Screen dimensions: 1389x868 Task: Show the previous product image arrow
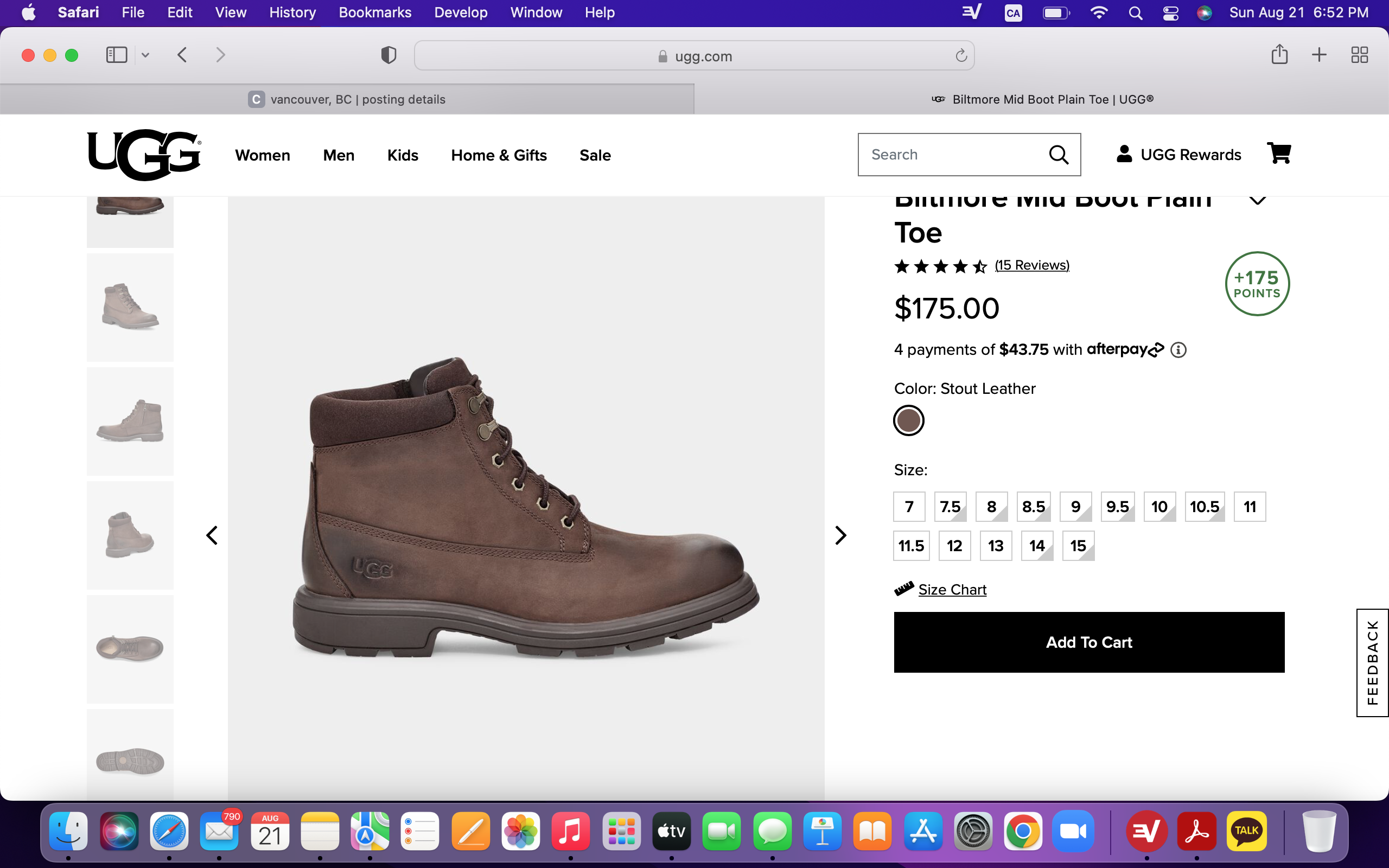tap(212, 535)
